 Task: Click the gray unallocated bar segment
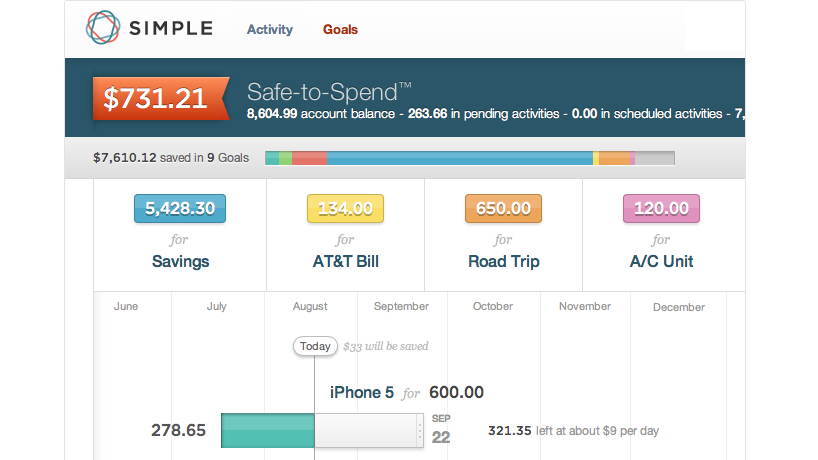[x=655, y=158]
